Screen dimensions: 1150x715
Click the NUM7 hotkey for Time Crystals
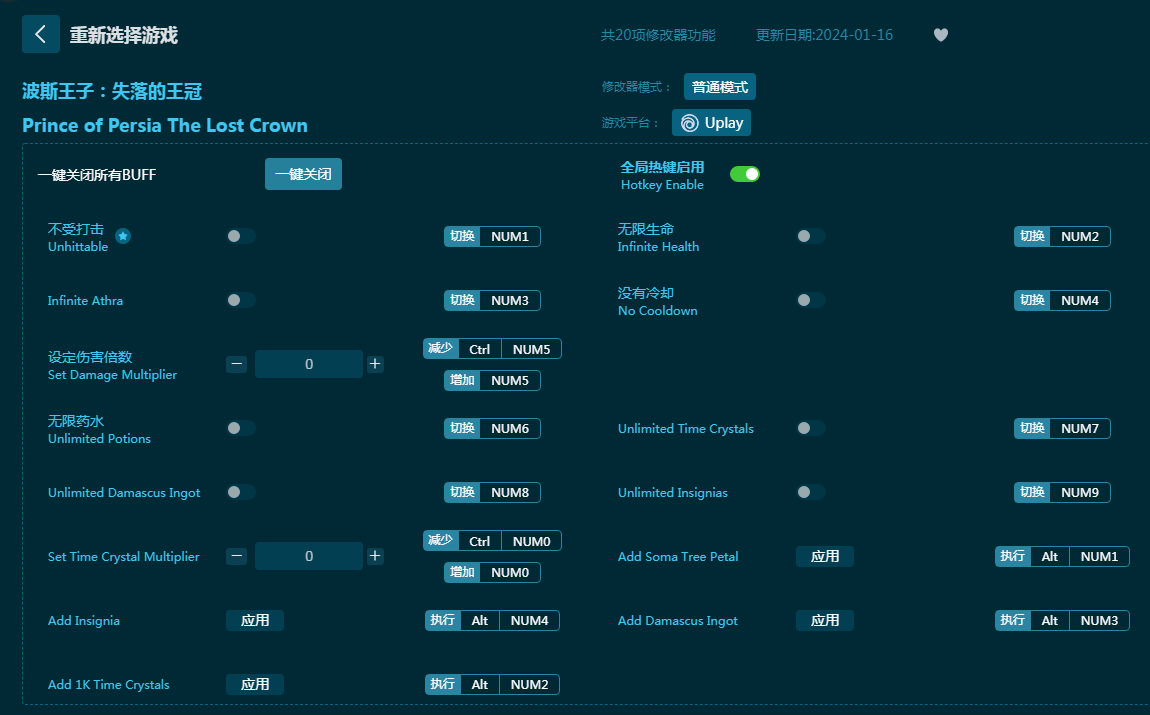pos(1062,428)
